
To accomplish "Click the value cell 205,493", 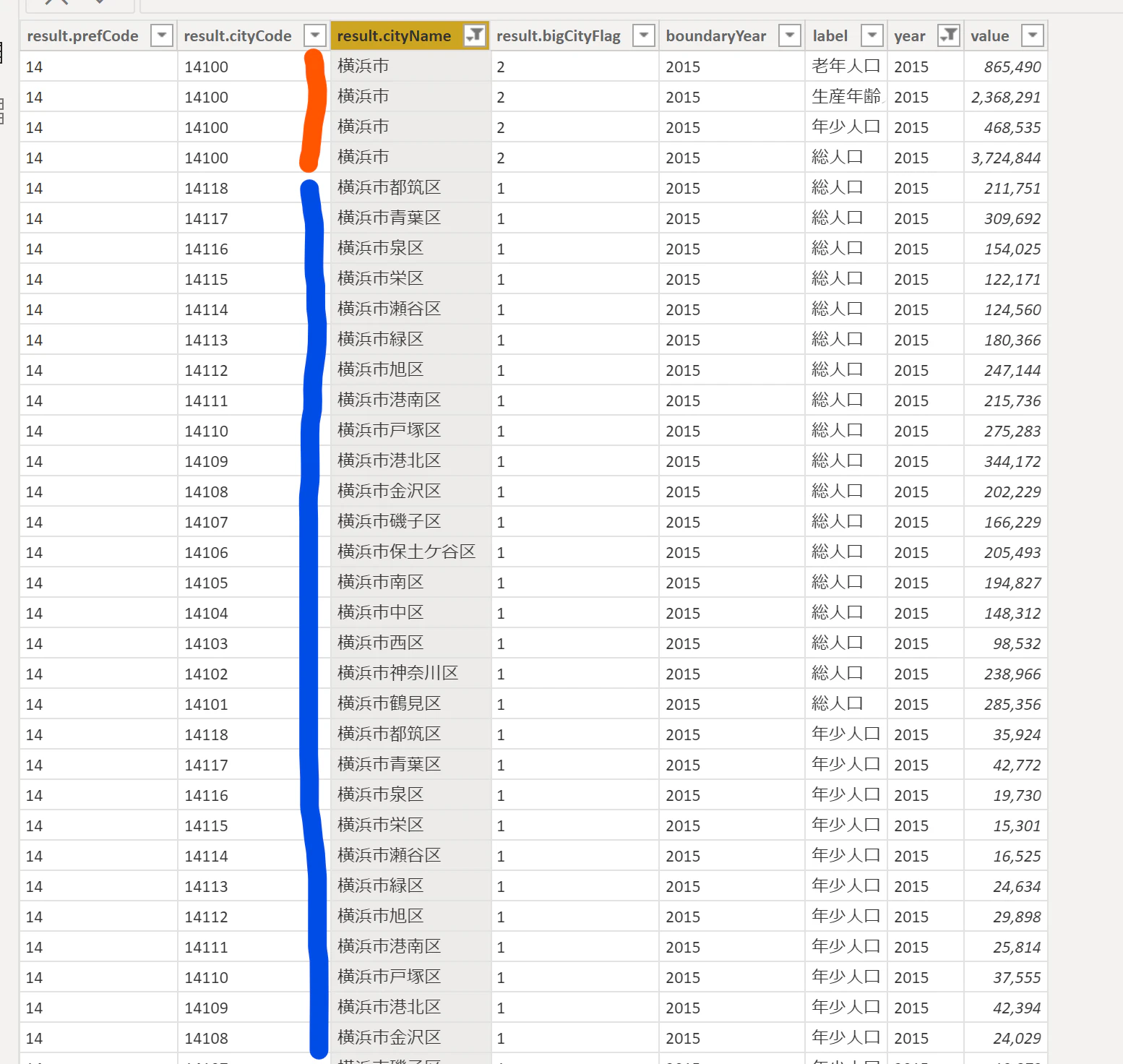I will 1005,552.
